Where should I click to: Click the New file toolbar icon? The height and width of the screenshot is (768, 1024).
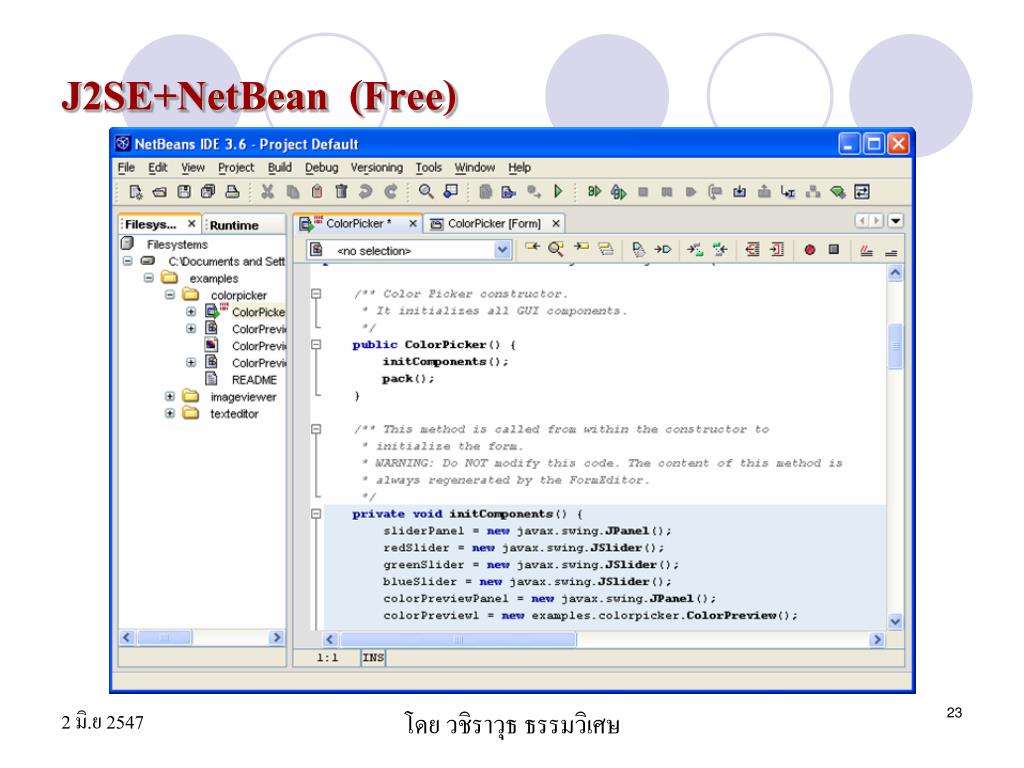135,191
